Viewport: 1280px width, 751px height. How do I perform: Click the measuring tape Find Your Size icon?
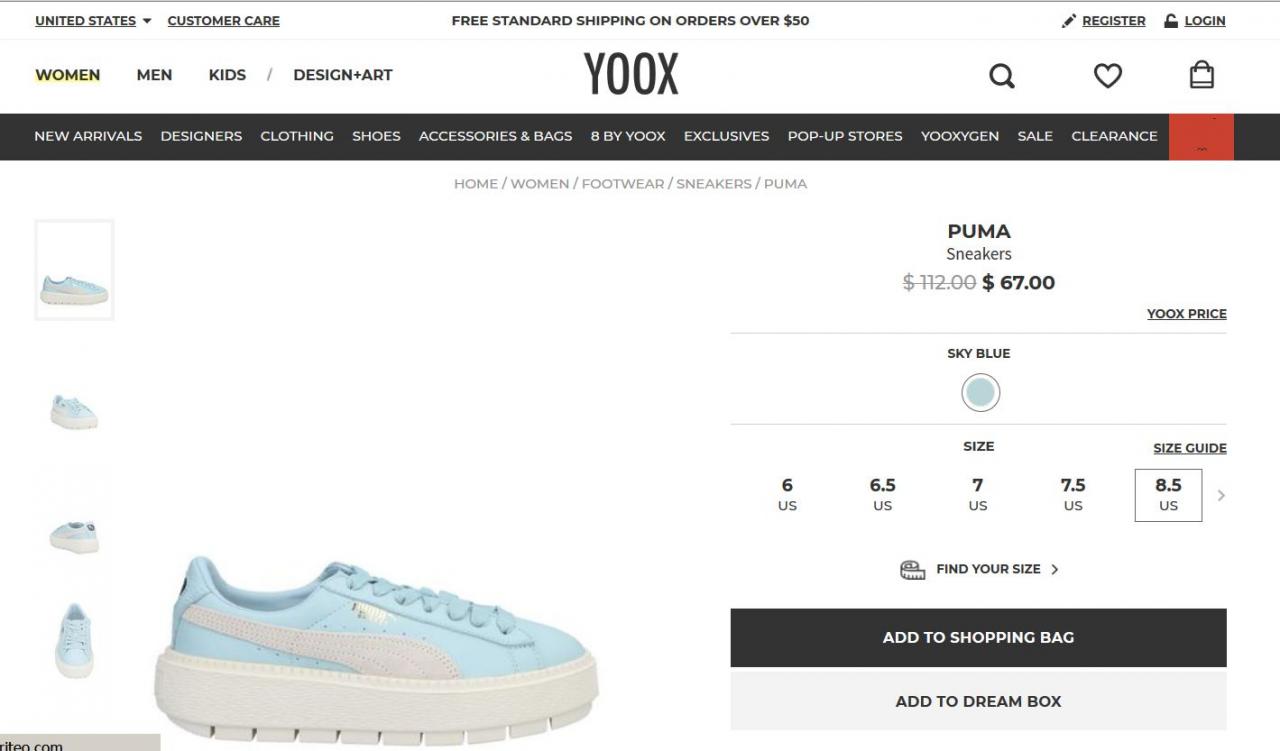pos(913,570)
